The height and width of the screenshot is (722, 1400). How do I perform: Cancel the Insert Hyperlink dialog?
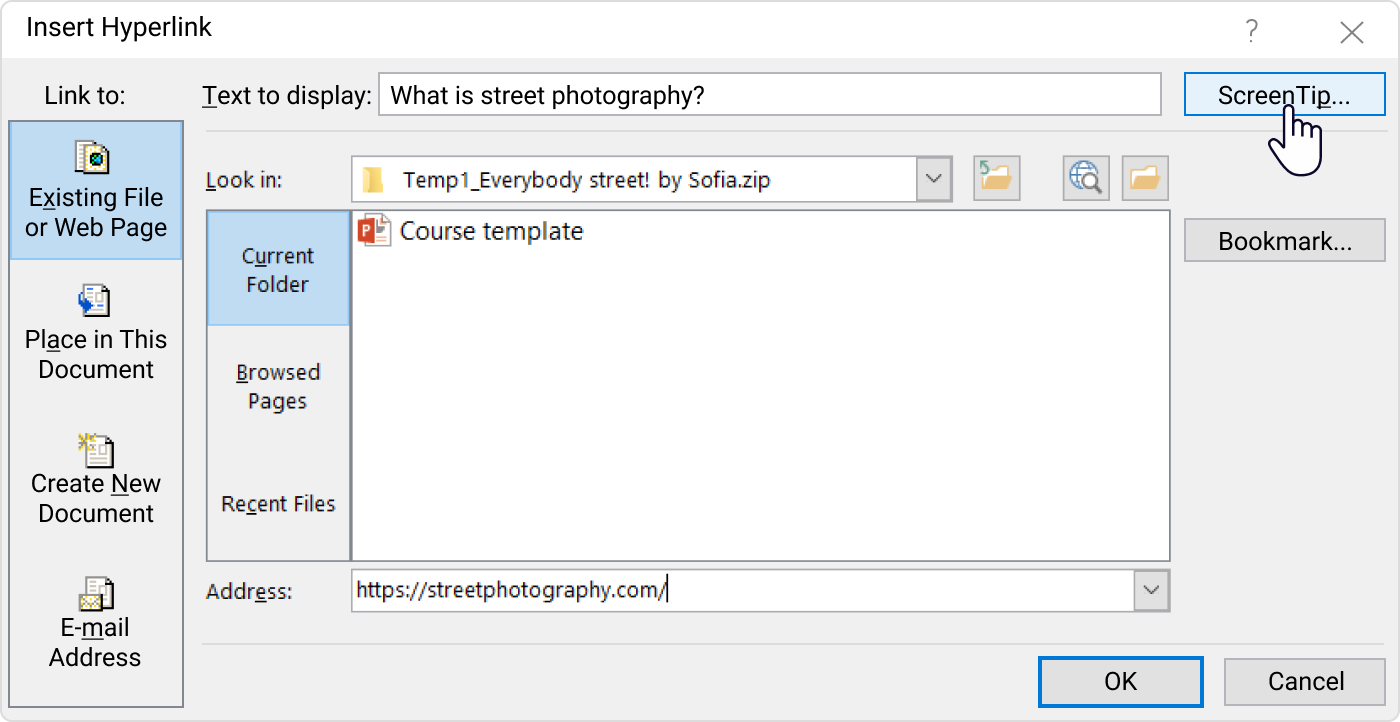click(x=1305, y=681)
